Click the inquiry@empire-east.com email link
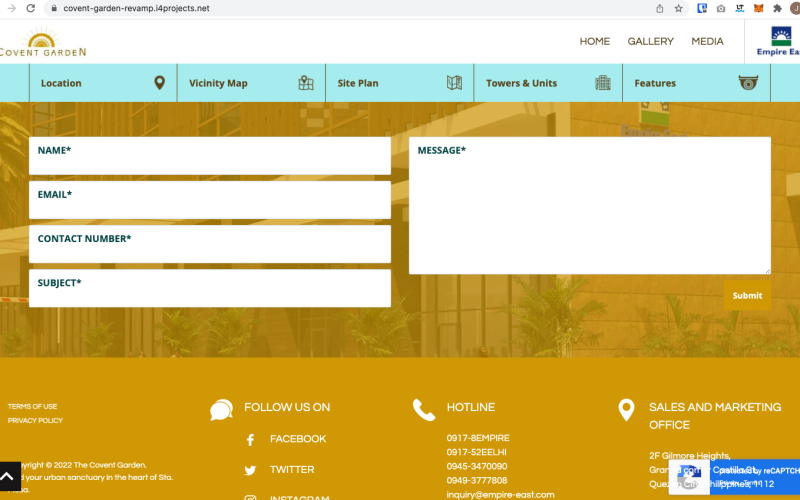800x500 pixels. tap(500, 495)
